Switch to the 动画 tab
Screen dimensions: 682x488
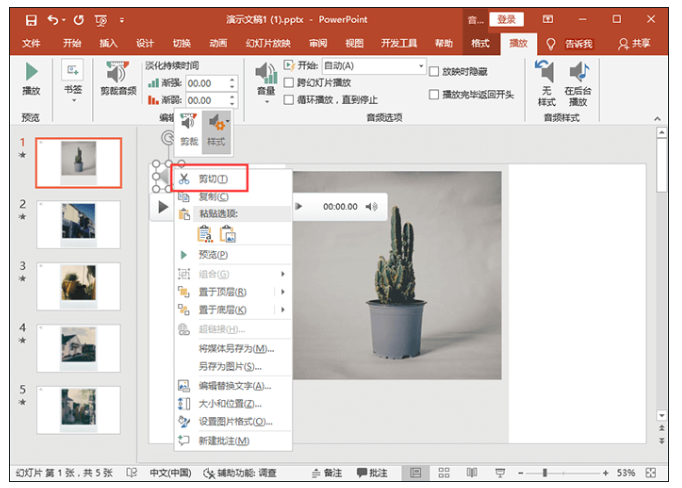pos(218,43)
